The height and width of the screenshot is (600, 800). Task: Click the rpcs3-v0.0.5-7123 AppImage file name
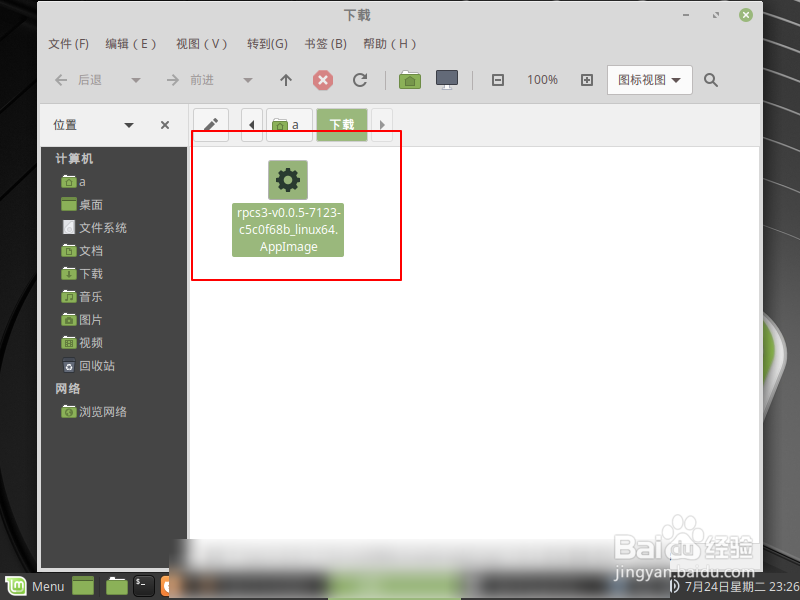(x=288, y=230)
